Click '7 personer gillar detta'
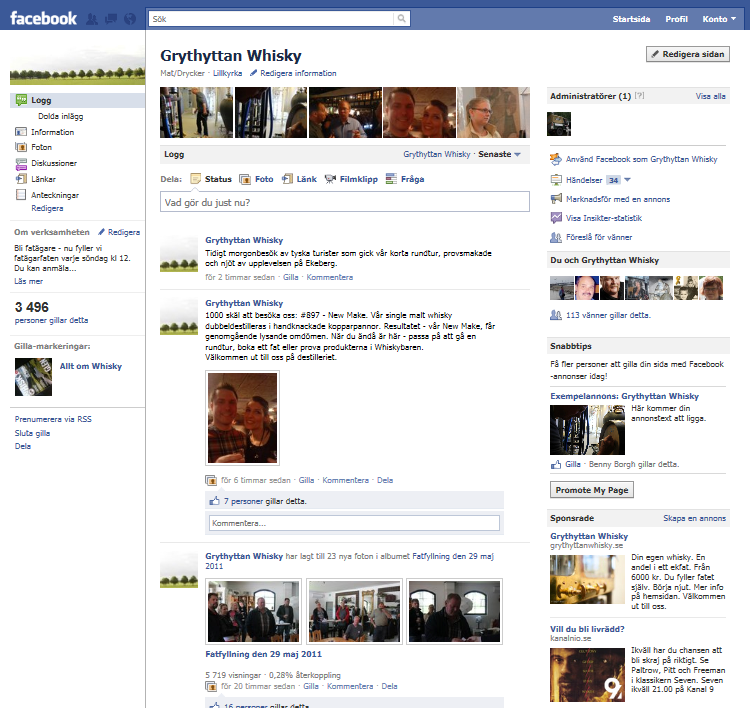 coord(265,501)
